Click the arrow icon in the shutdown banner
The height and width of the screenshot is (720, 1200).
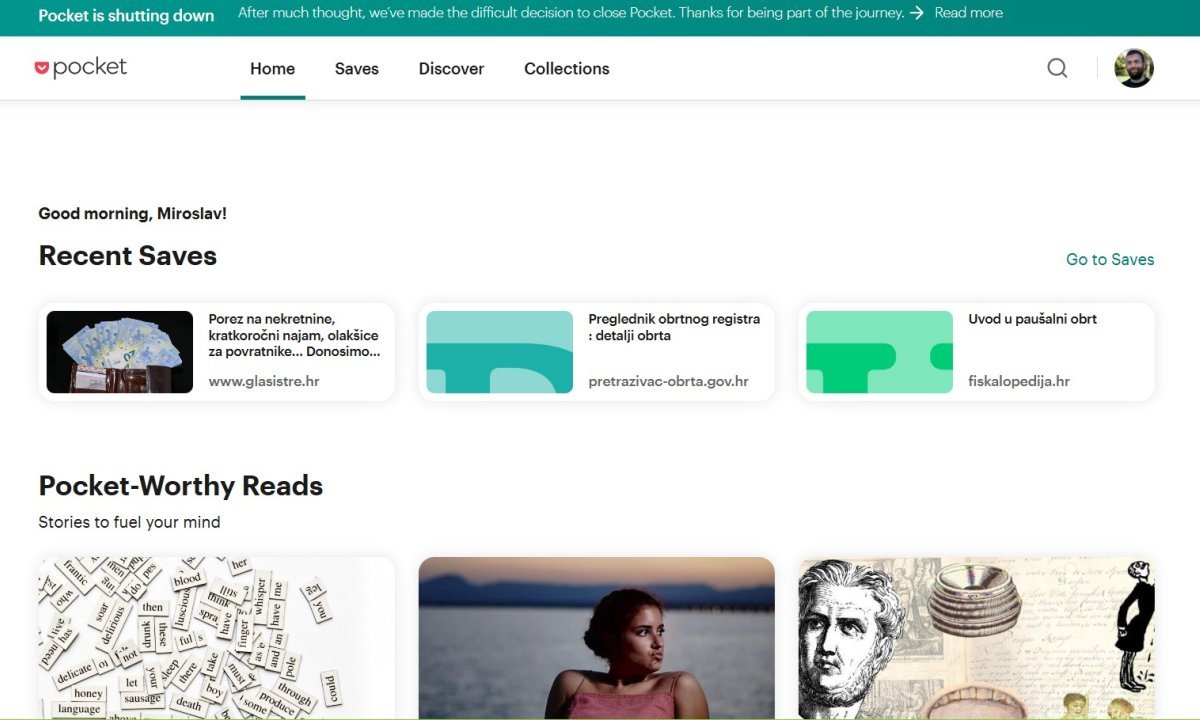pos(917,13)
